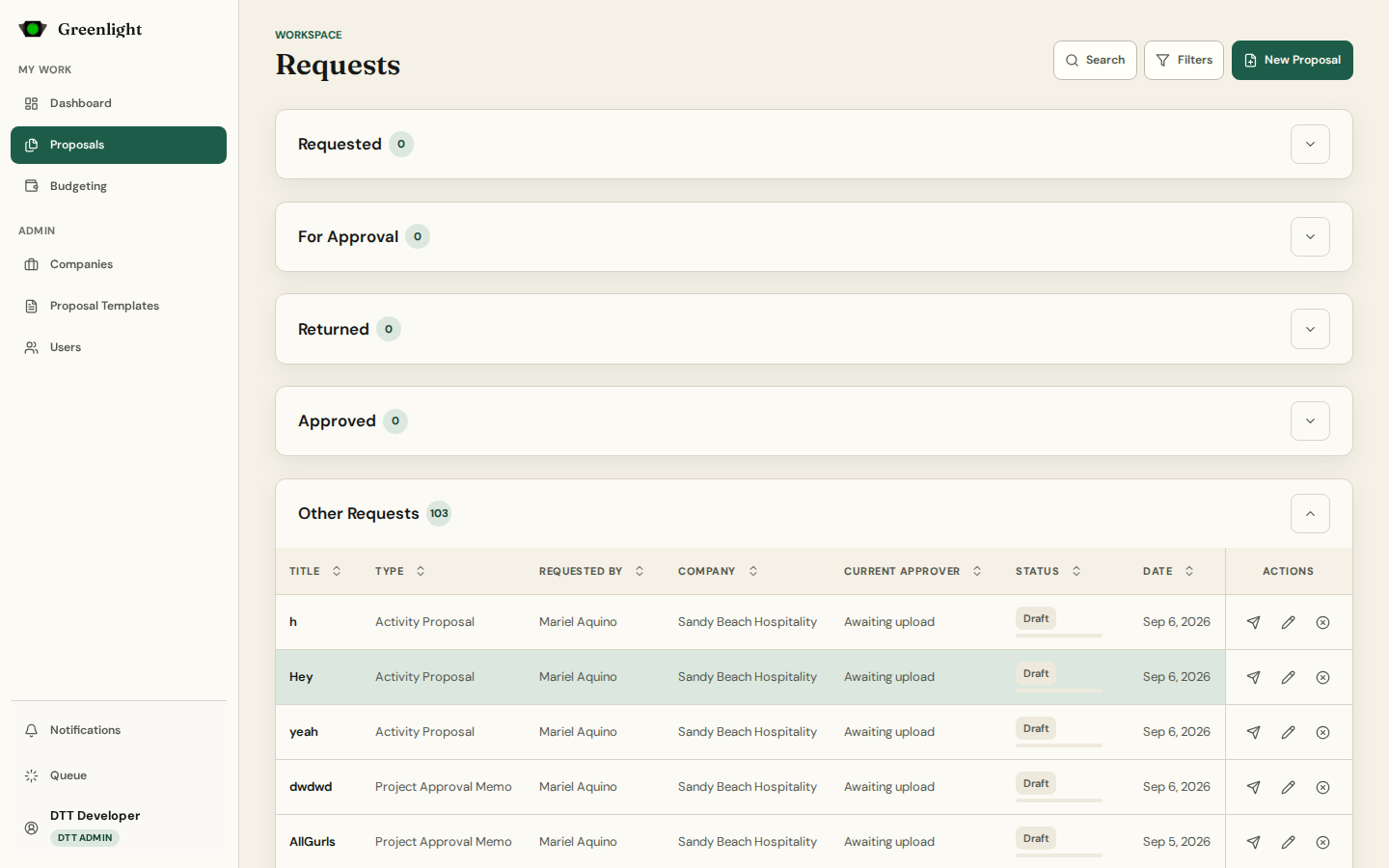
Task: Open Notifications in sidebar
Action: (119, 730)
